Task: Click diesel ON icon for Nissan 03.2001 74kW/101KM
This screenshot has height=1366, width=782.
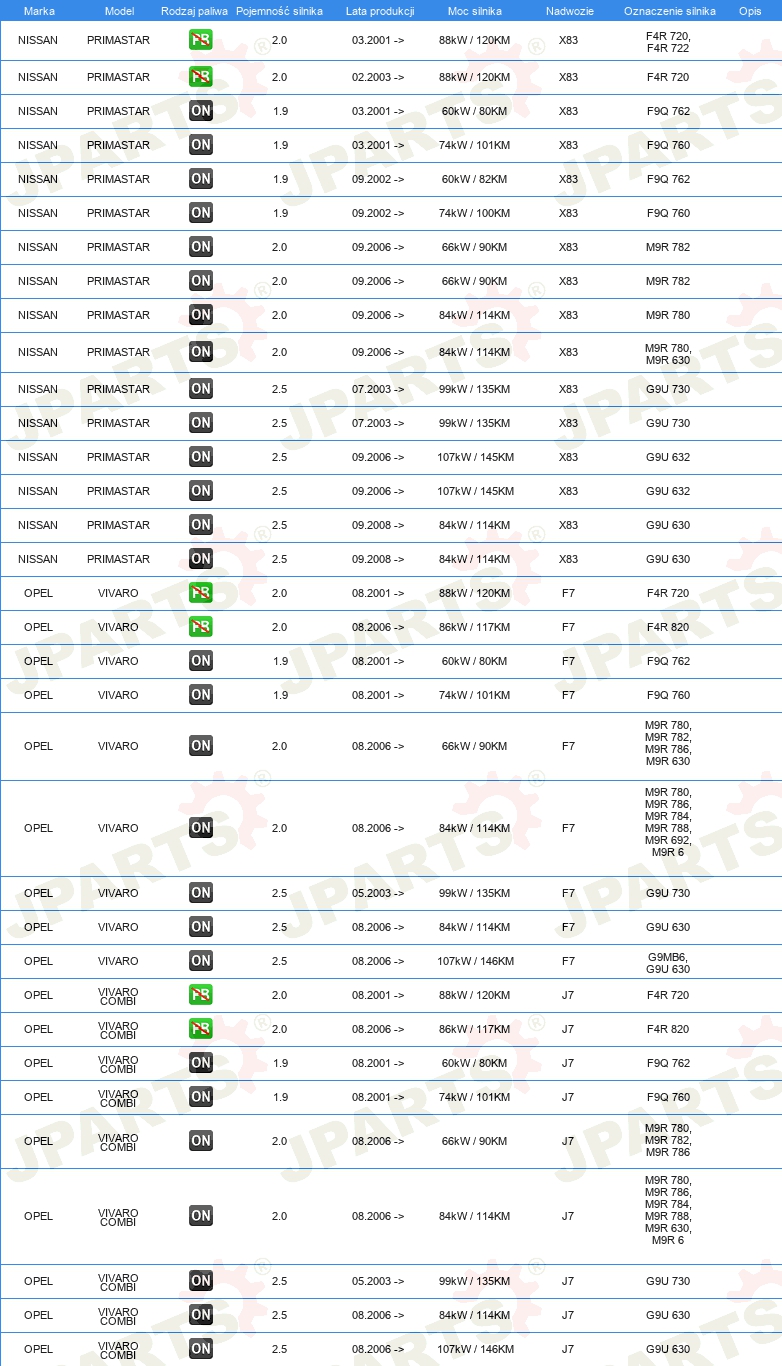Action: click(201, 145)
